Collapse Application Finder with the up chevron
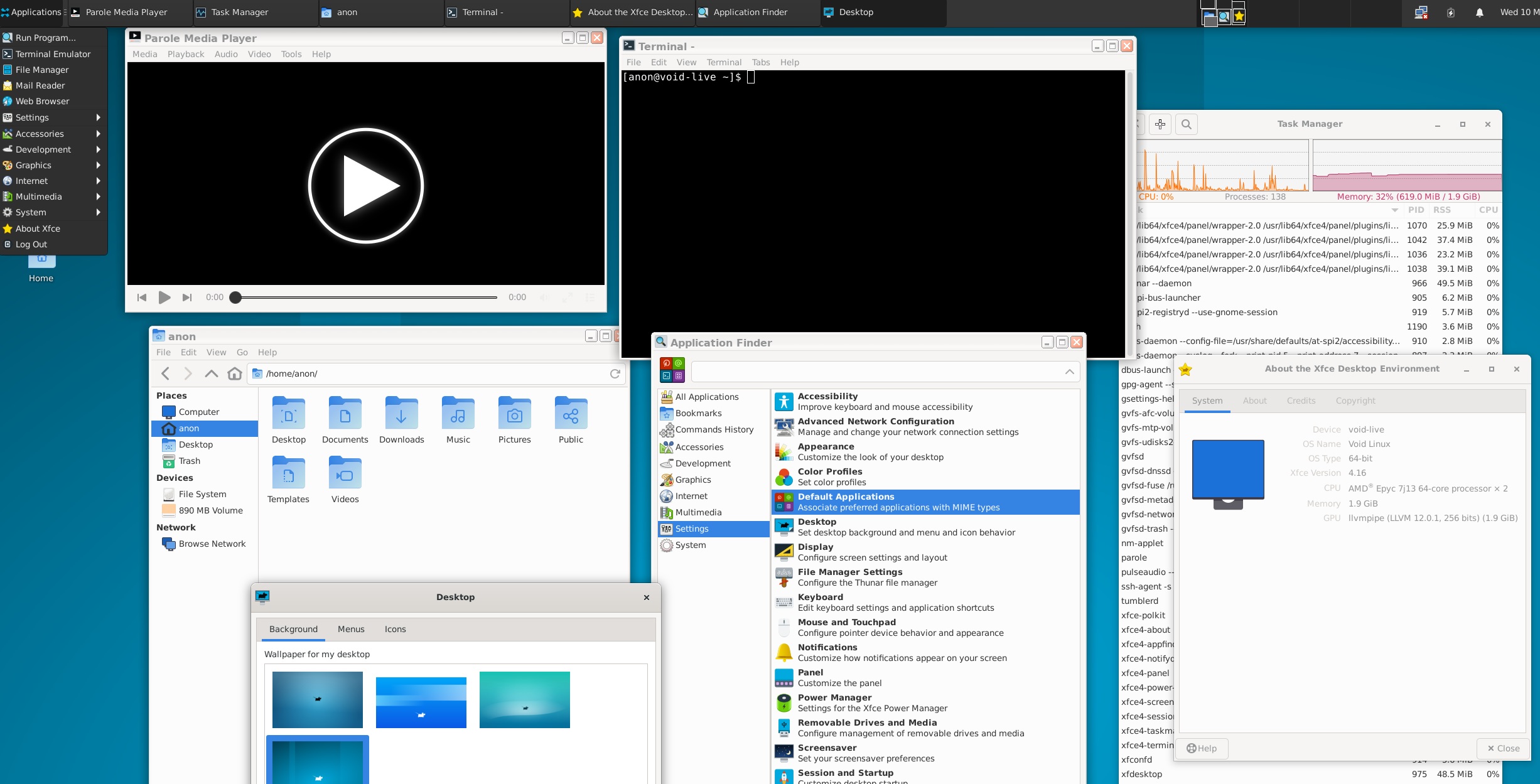This screenshot has width=1540, height=784. [x=1069, y=372]
